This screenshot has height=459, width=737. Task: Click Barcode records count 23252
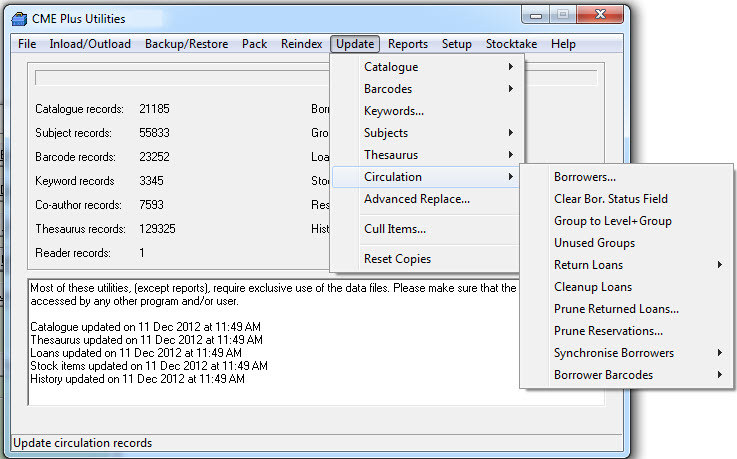point(154,157)
